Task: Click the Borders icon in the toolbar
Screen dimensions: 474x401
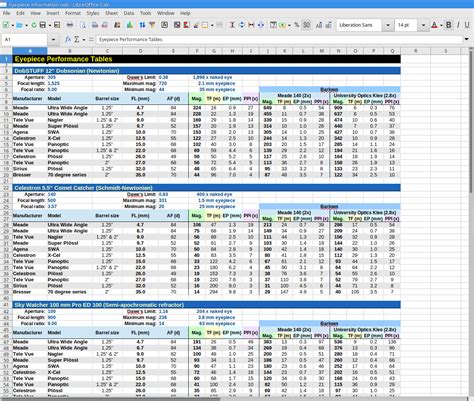Action: coord(205,25)
